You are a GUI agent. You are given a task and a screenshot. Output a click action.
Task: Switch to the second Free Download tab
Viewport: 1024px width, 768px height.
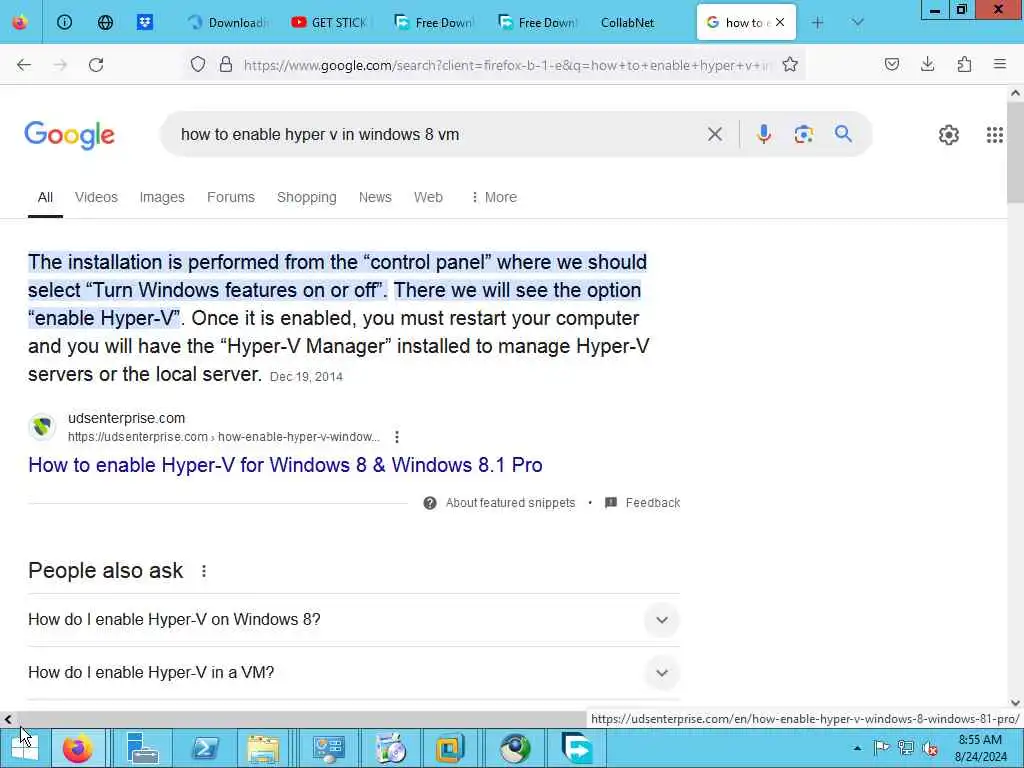pyautogui.click(x=537, y=22)
